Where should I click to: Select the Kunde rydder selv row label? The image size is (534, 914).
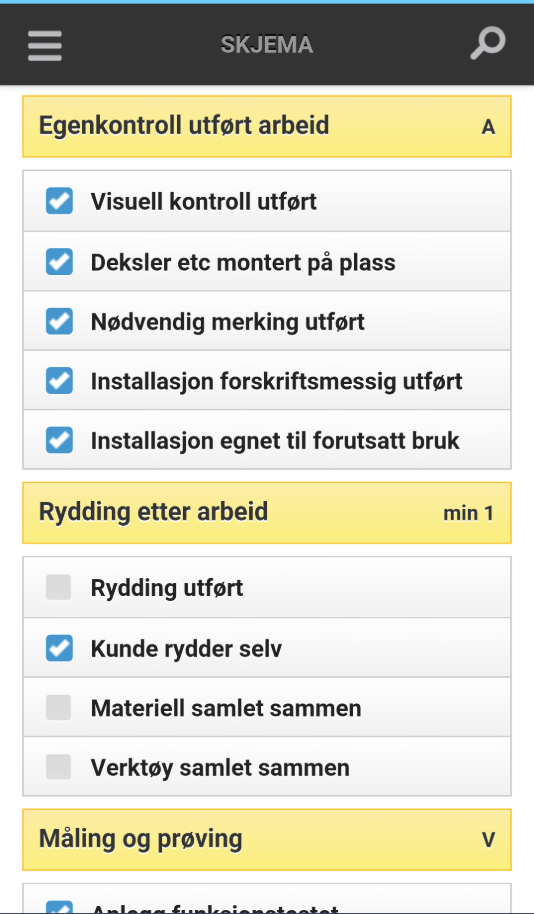point(186,649)
